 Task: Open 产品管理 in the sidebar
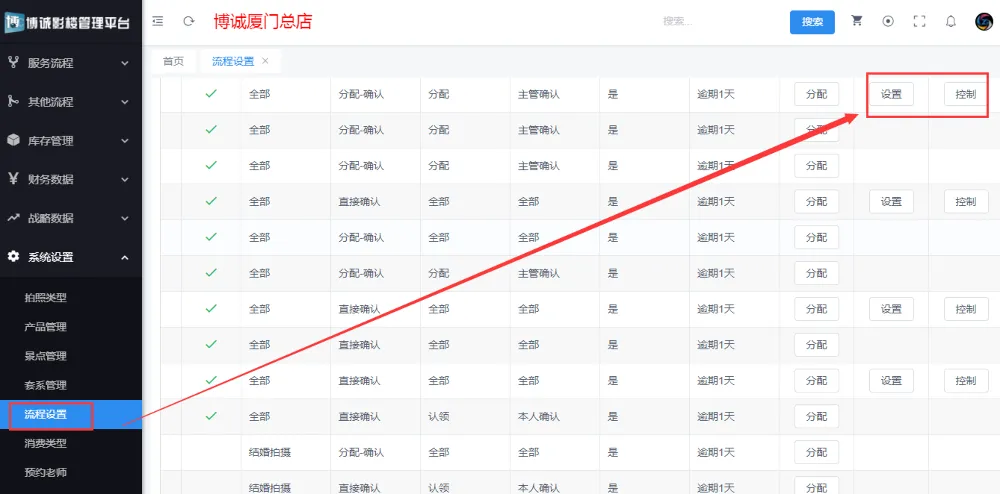pyautogui.click(x=46, y=327)
